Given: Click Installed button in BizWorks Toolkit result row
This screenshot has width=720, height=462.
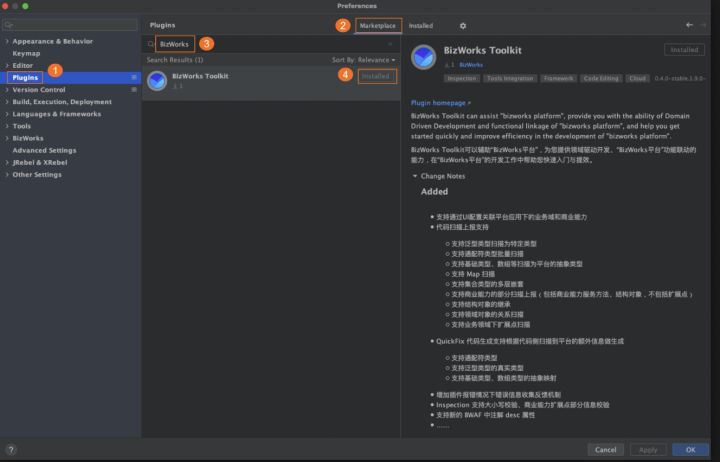Looking at the screenshot, I should point(376,76).
